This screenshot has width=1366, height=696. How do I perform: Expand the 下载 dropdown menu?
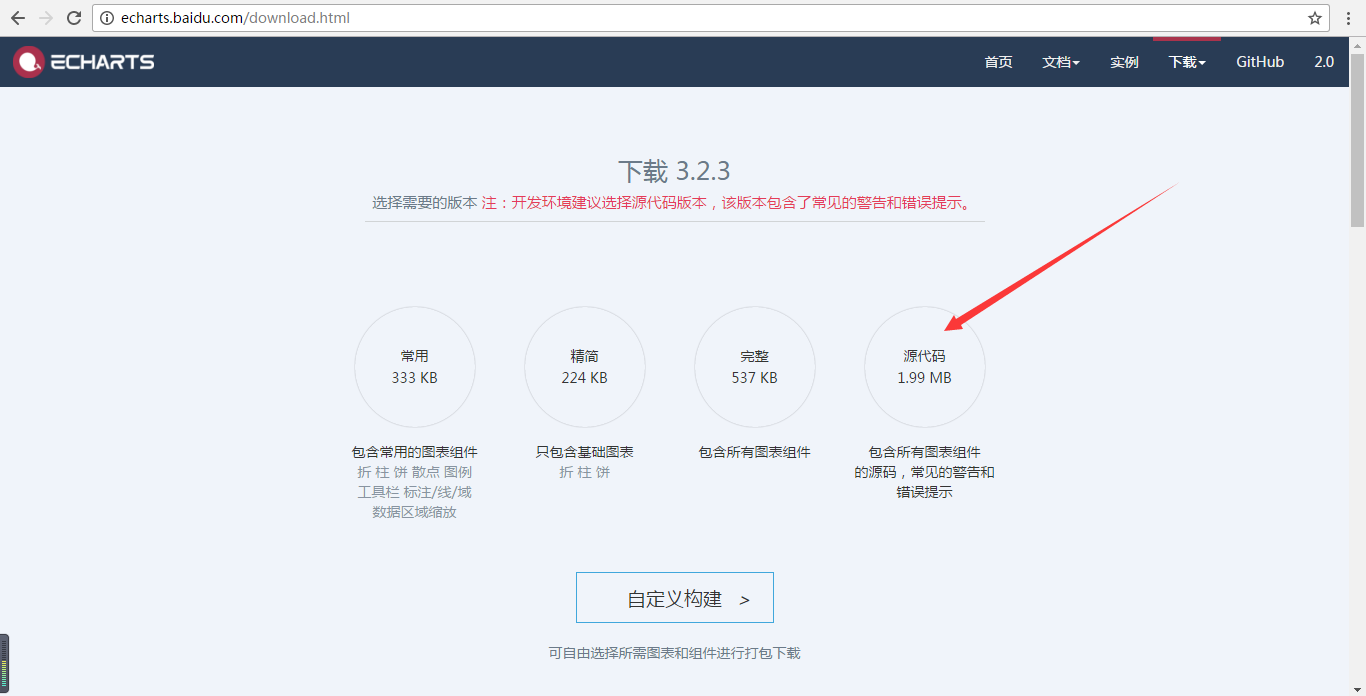coord(1187,62)
